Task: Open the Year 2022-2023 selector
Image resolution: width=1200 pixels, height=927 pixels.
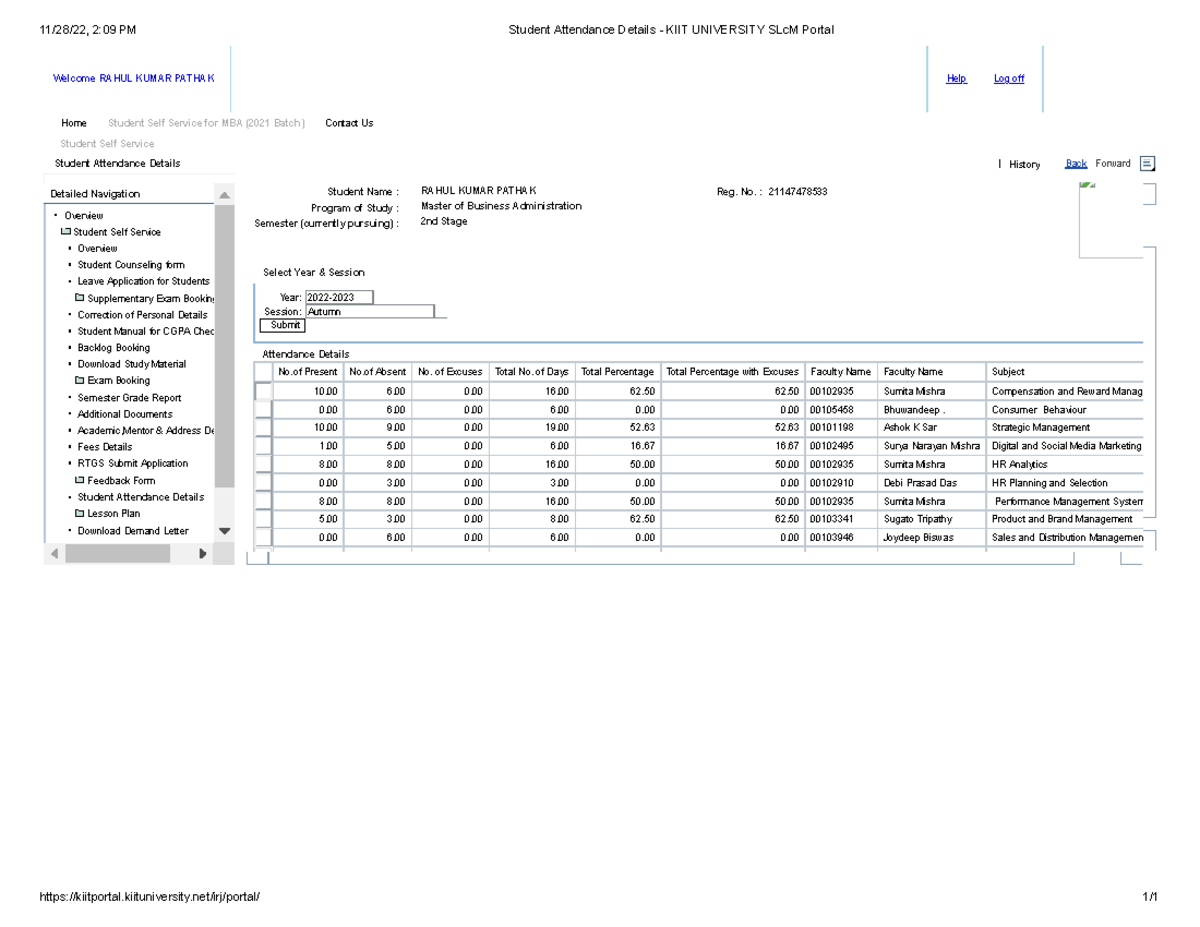Action: 338,296
